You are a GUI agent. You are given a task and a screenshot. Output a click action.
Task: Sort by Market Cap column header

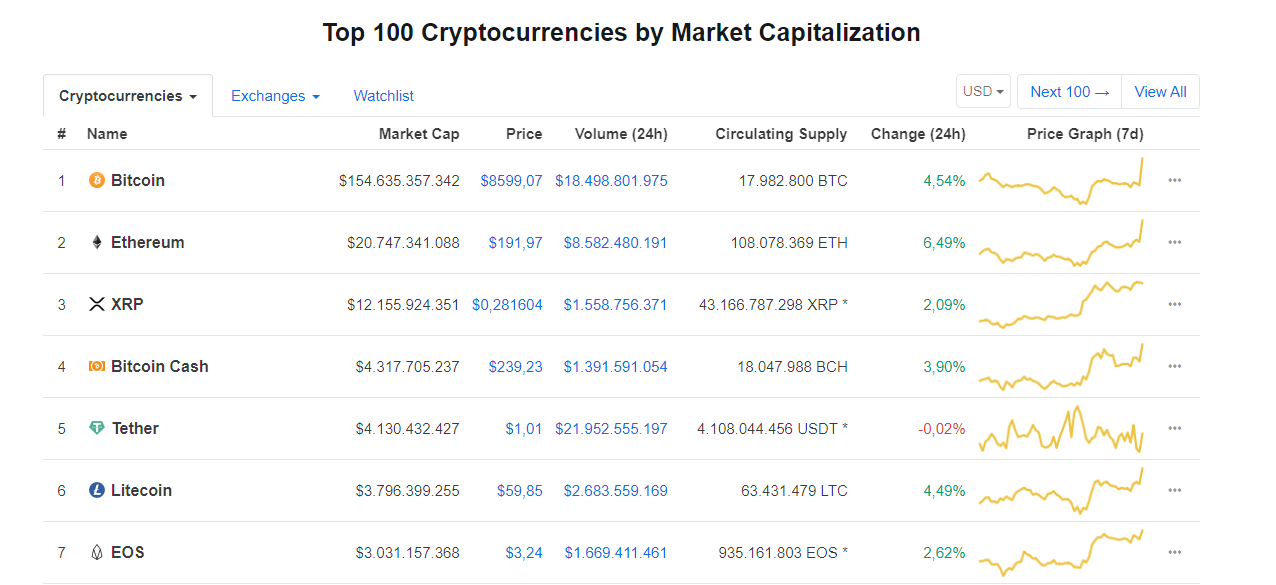pos(419,134)
